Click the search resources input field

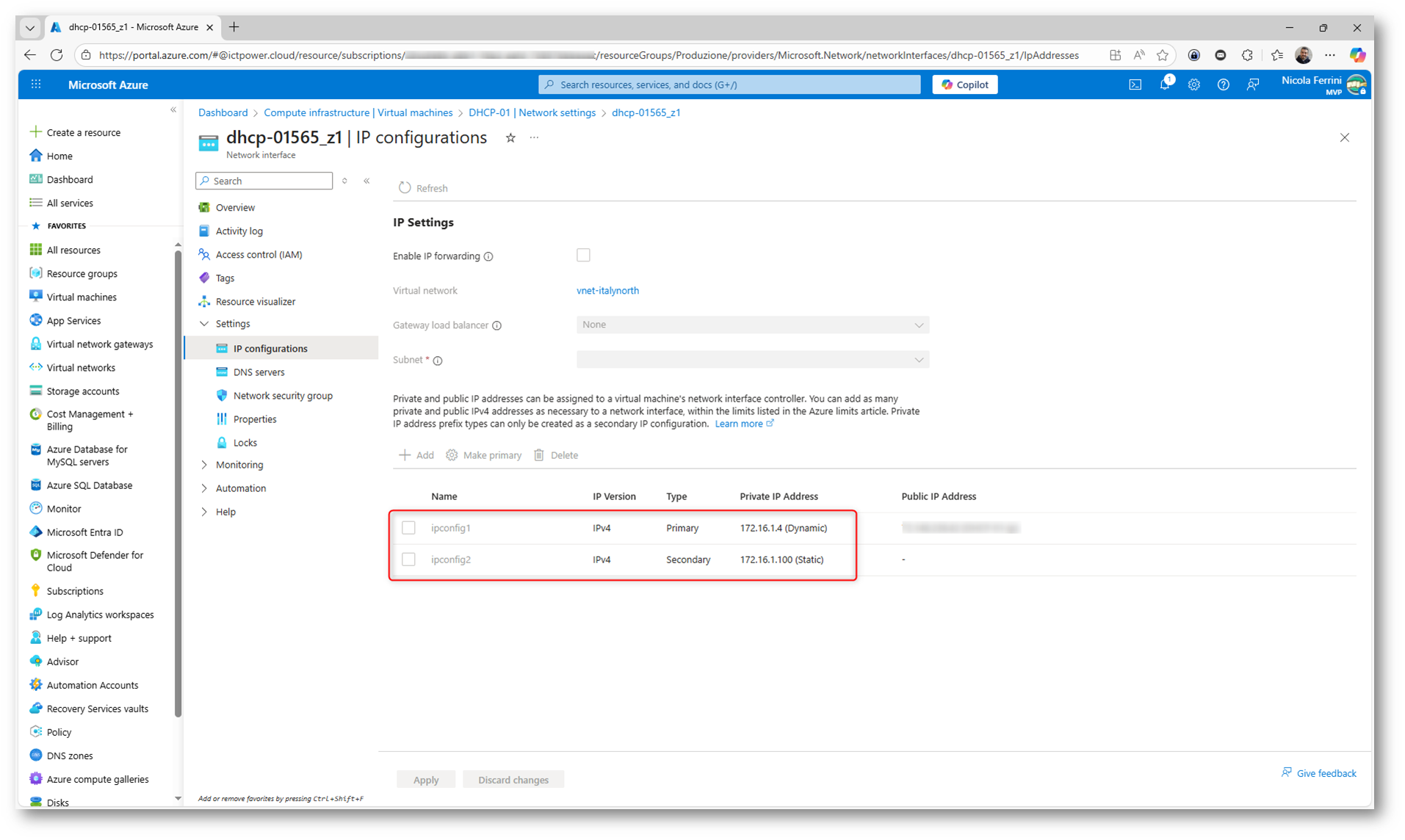pos(729,84)
